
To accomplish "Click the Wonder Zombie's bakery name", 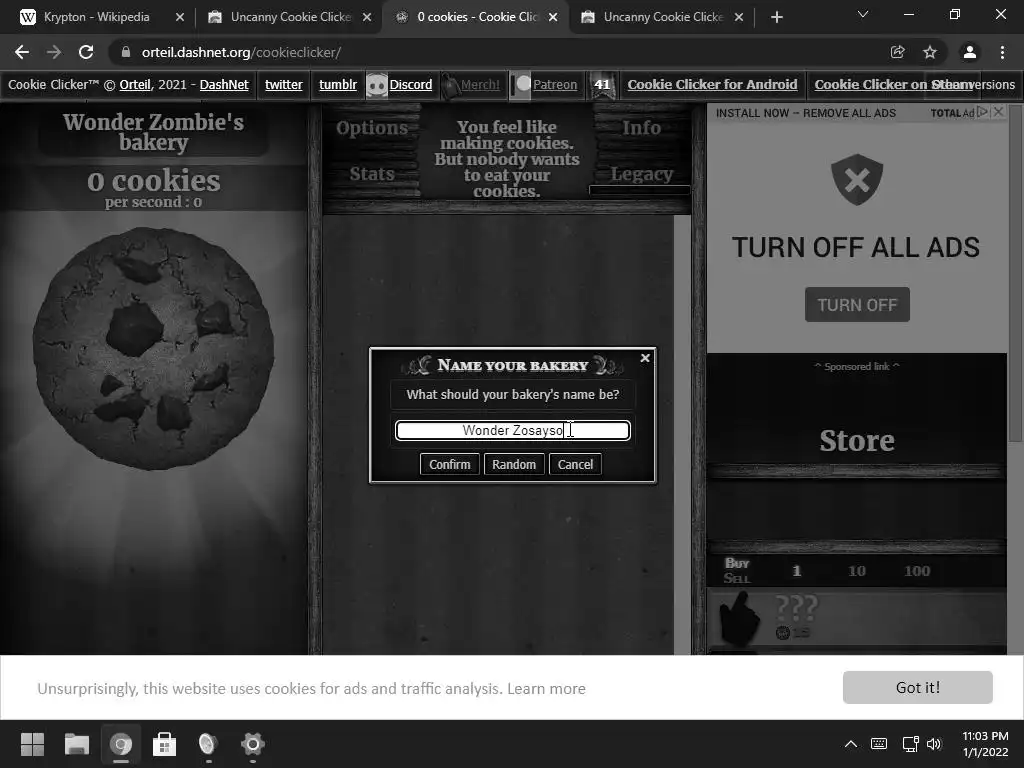I will (153, 132).
